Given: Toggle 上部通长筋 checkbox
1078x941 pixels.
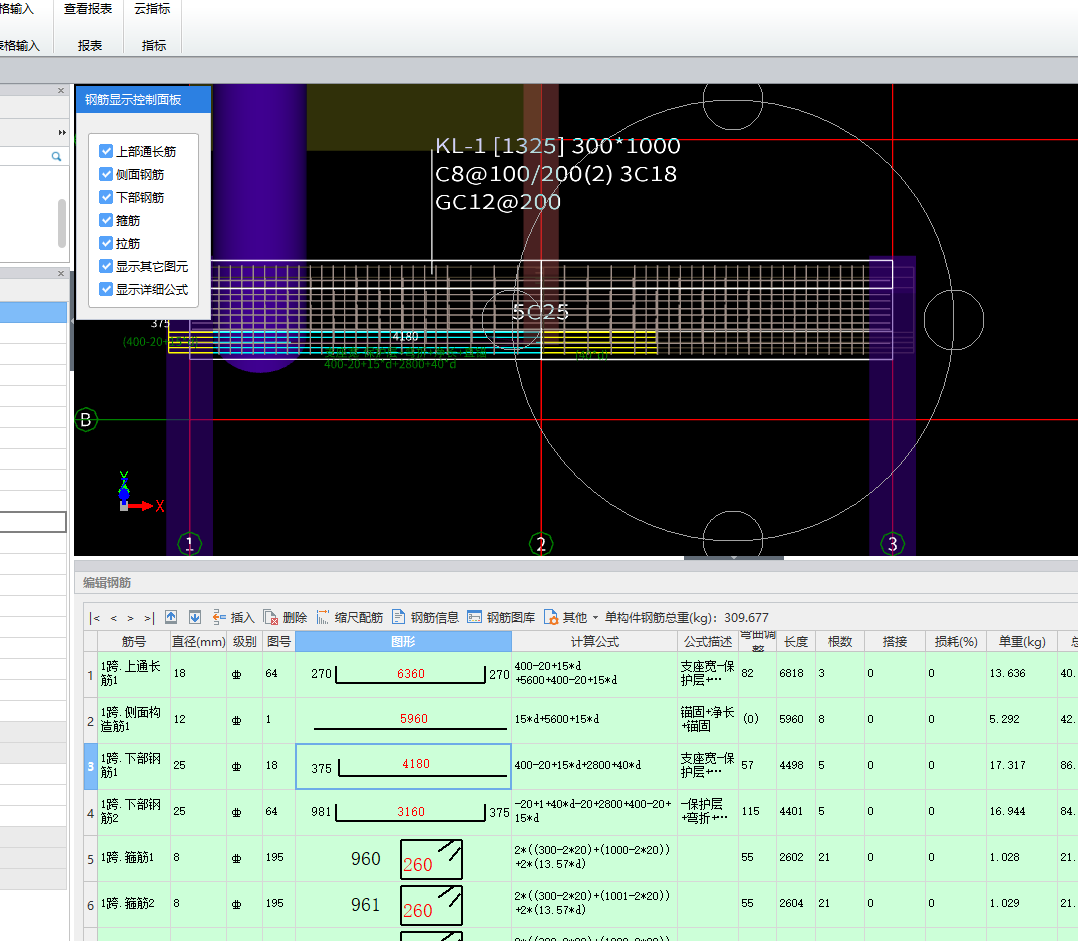Looking at the screenshot, I should click(x=106, y=151).
